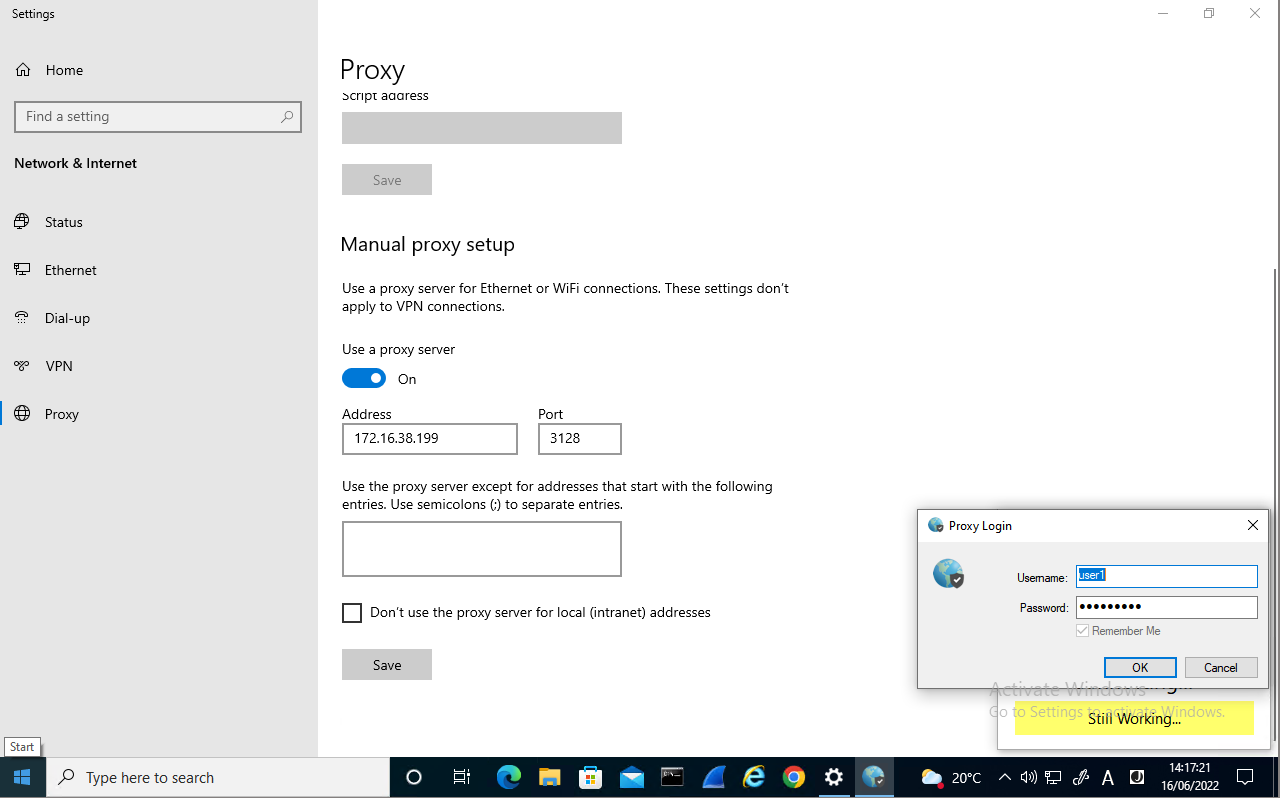Image resolution: width=1280 pixels, height=798 pixels.
Task: Click the volume icon in the system tray
Action: [x=1029, y=777]
